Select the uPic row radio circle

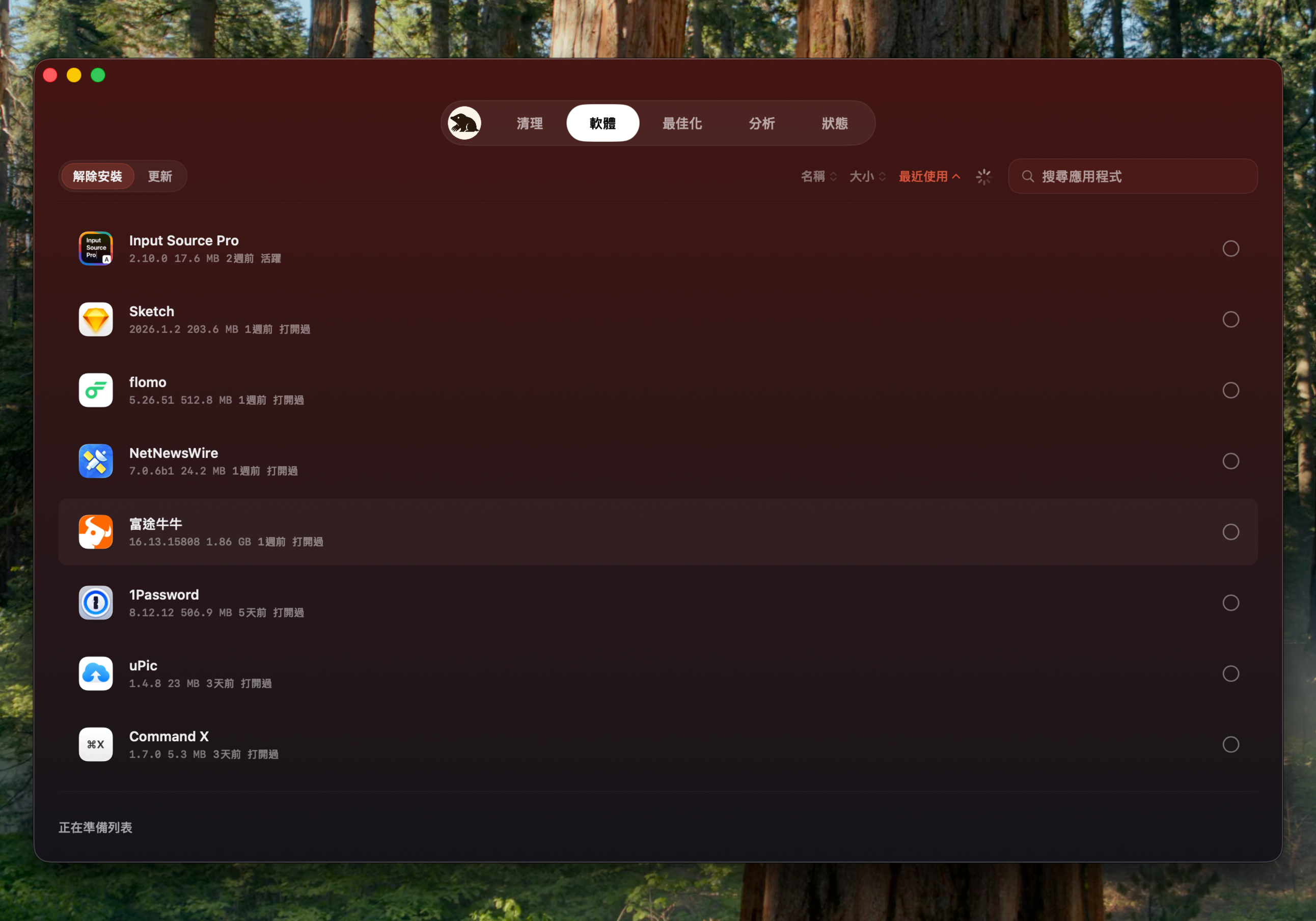[1230, 673]
